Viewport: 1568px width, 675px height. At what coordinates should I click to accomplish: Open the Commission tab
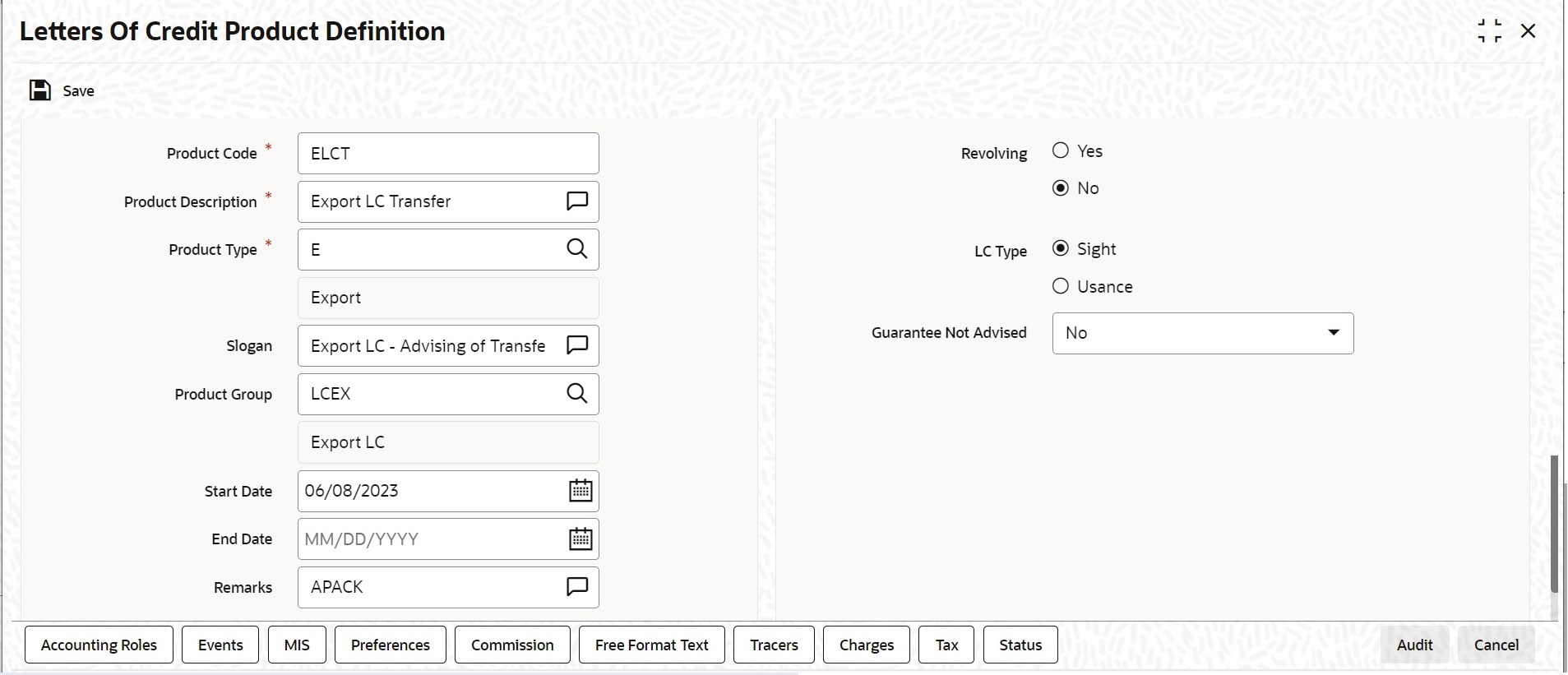click(x=512, y=645)
